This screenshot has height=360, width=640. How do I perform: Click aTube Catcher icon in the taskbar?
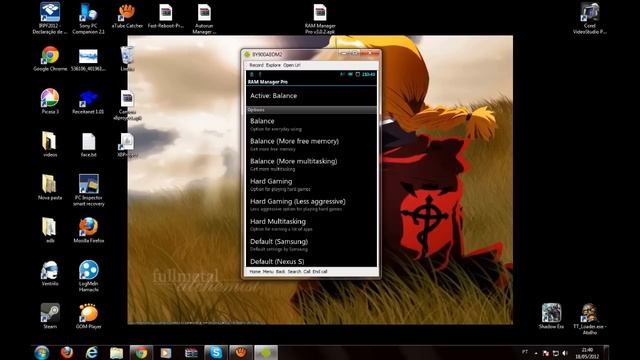pyautogui.click(x=241, y=353)
